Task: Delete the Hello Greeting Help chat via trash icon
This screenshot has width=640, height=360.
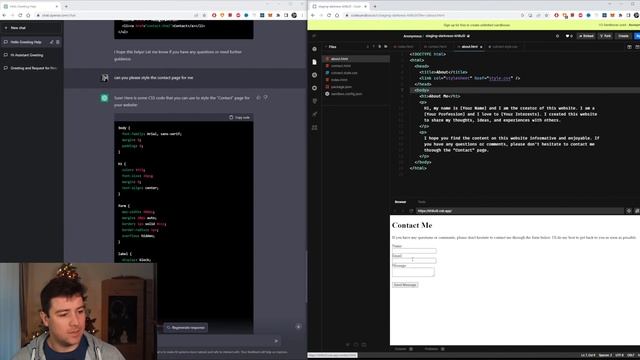Action: (x=58, y=42)
